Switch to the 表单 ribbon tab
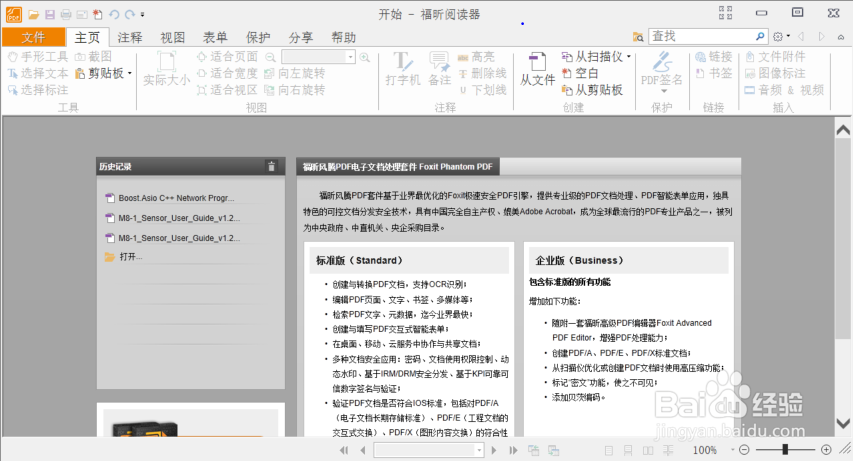 pos(215,37)
